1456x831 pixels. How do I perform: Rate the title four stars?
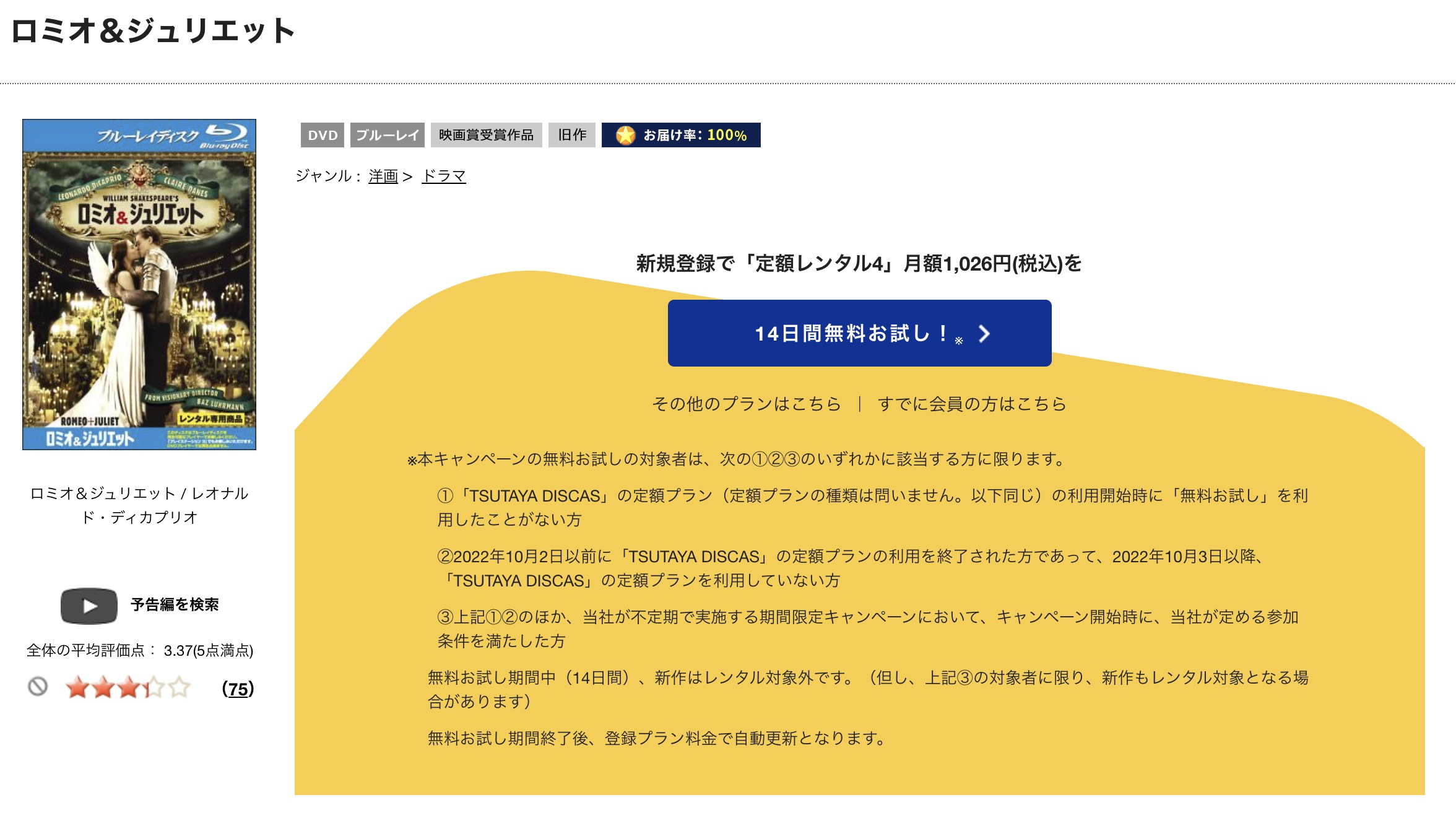pos(154,688)
